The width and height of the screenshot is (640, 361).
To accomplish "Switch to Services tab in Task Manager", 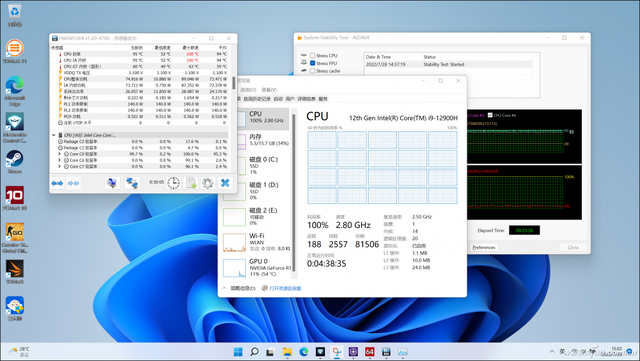I will click(323, 99).
